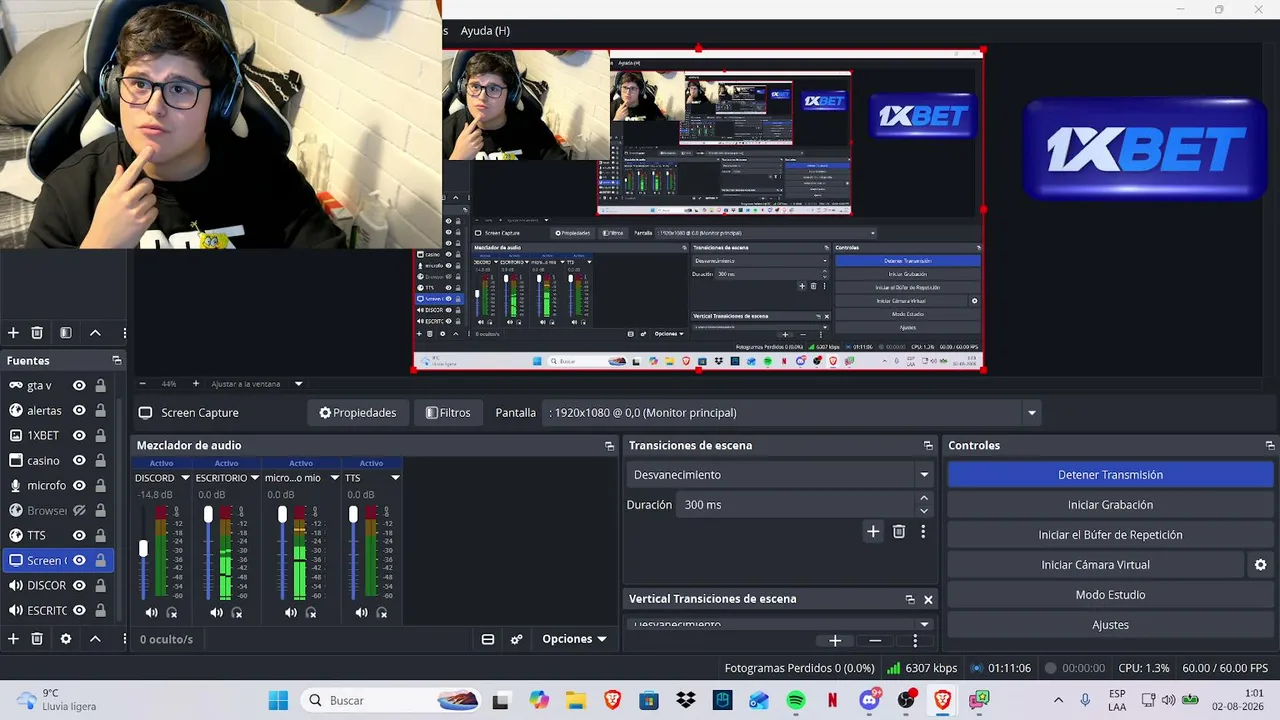Open Netflix from the taskbar

tap(832, 700)
